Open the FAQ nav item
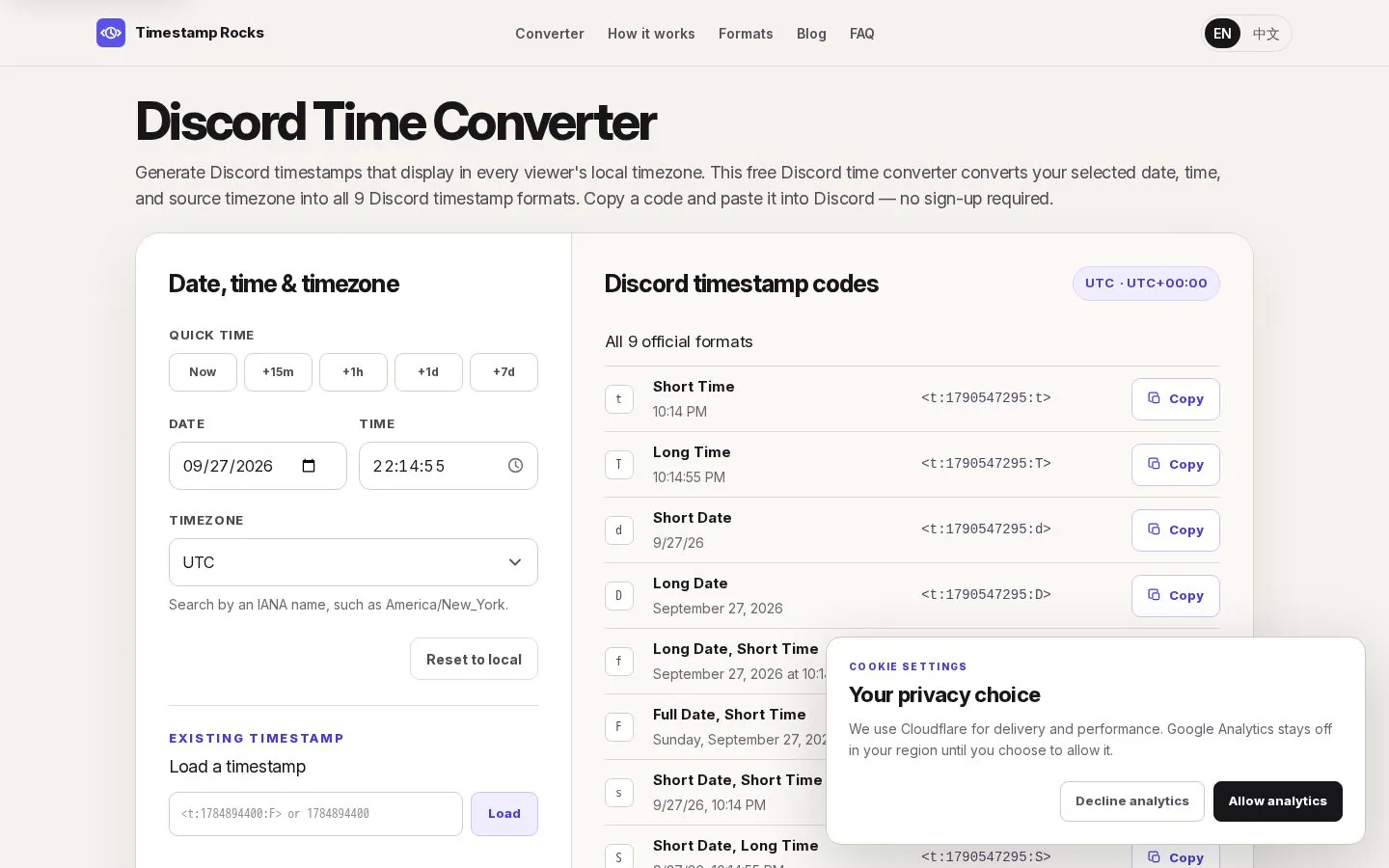 pyautogui.click(x=862, y=34)
